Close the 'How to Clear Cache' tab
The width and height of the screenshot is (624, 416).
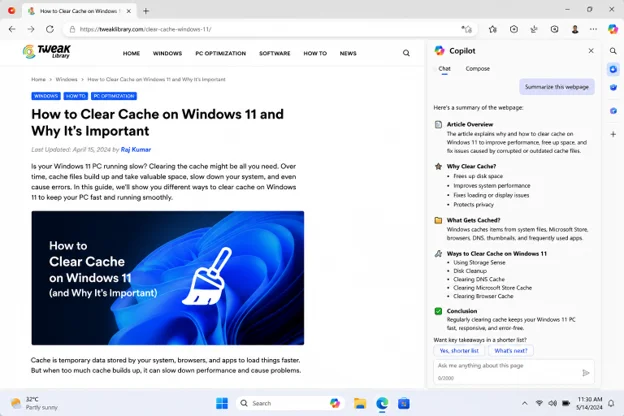tap(129, 11)
